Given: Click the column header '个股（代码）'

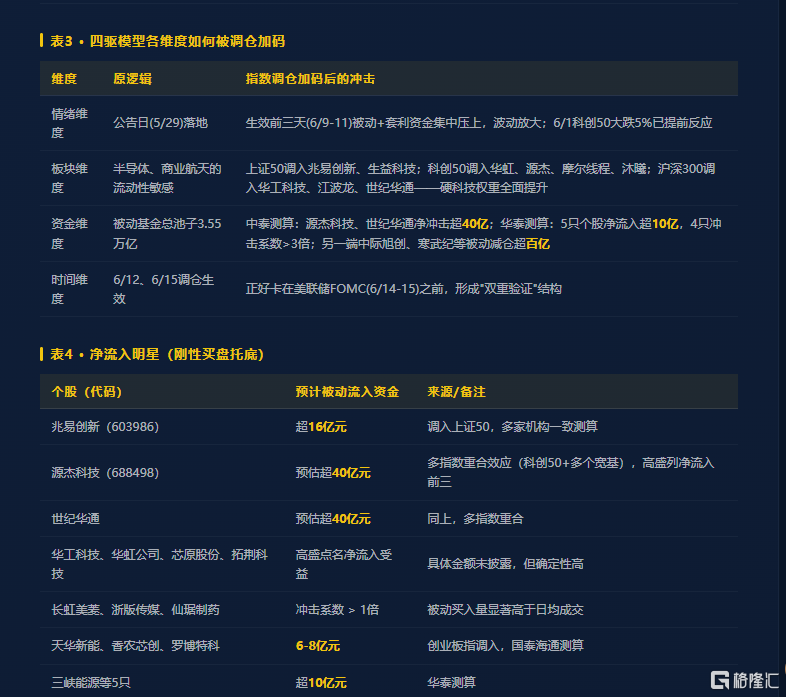Looking at the screenshot, I should coord(87,392).
